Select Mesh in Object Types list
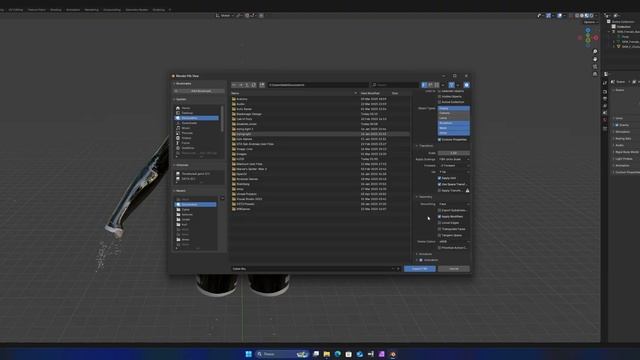 tap(454, 128)
